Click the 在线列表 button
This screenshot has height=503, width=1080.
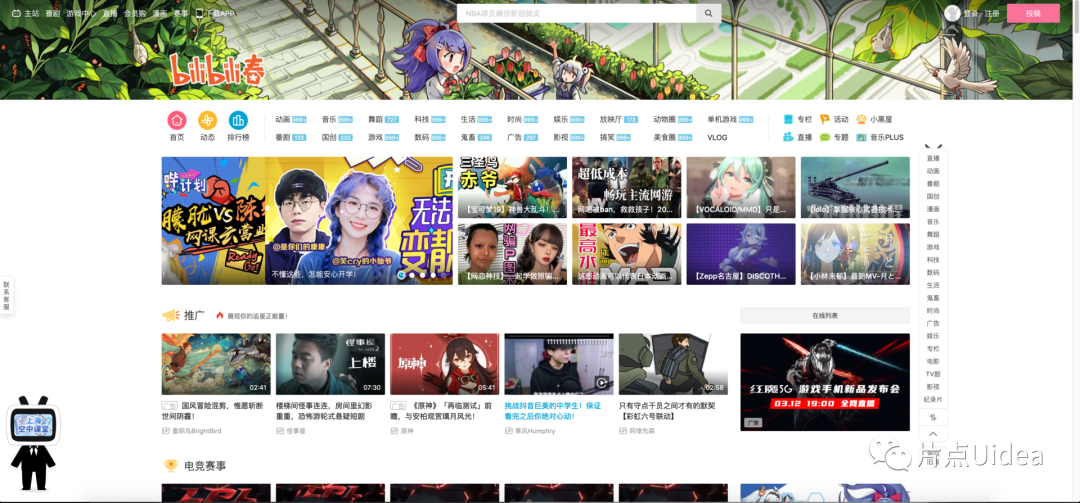(825, 316)
